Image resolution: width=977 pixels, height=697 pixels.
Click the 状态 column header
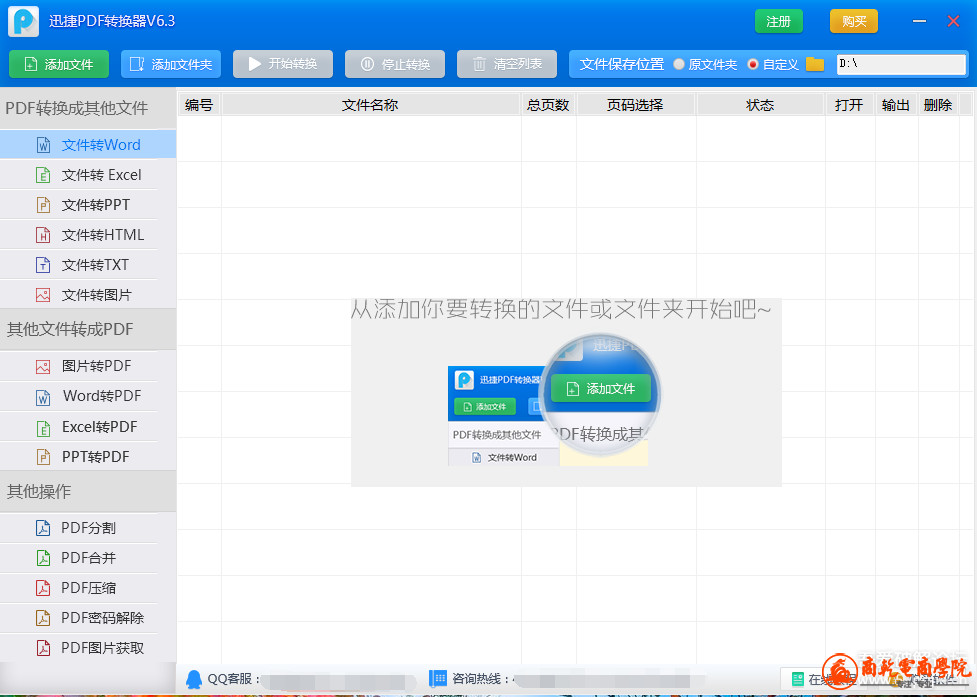(x=760, y=105)
